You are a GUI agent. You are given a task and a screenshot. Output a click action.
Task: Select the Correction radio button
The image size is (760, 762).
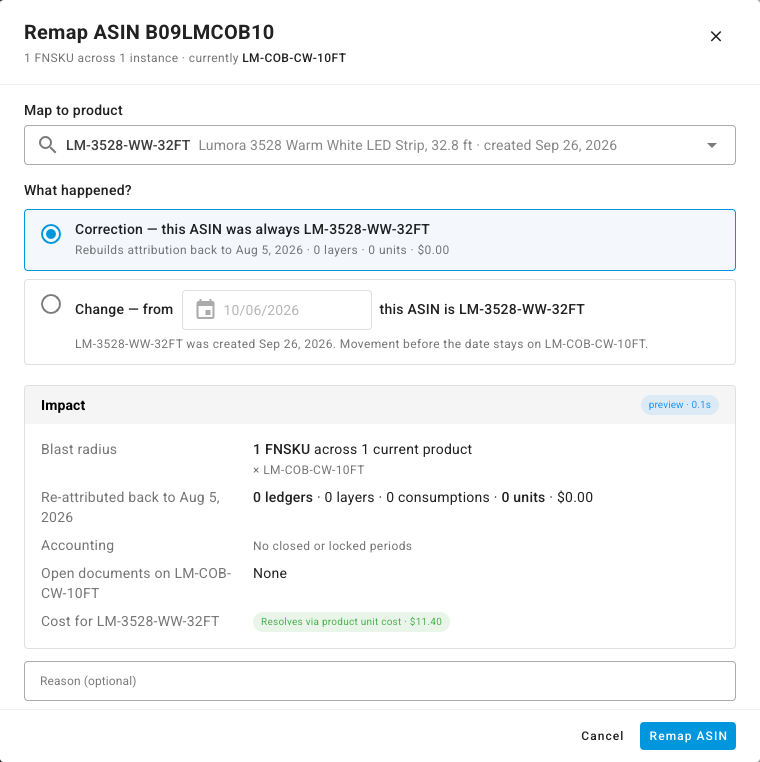pos(51,234)
